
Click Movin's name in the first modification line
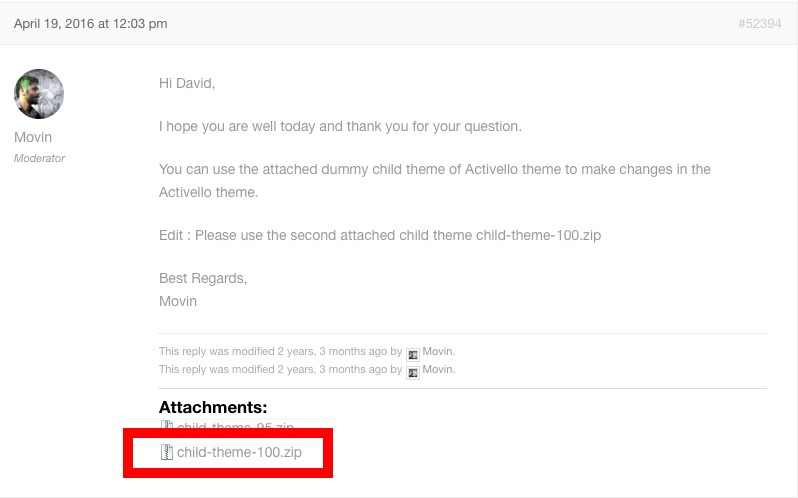click(x=438, y=352)
